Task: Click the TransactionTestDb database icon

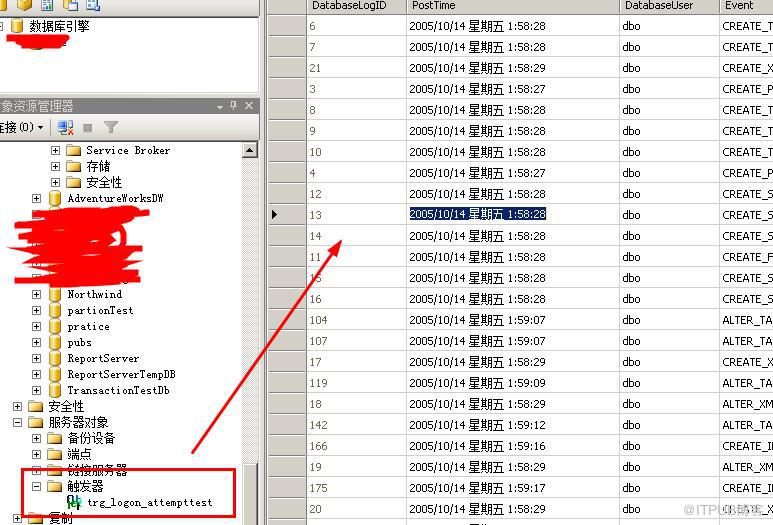Action: (x=55, y=390)
